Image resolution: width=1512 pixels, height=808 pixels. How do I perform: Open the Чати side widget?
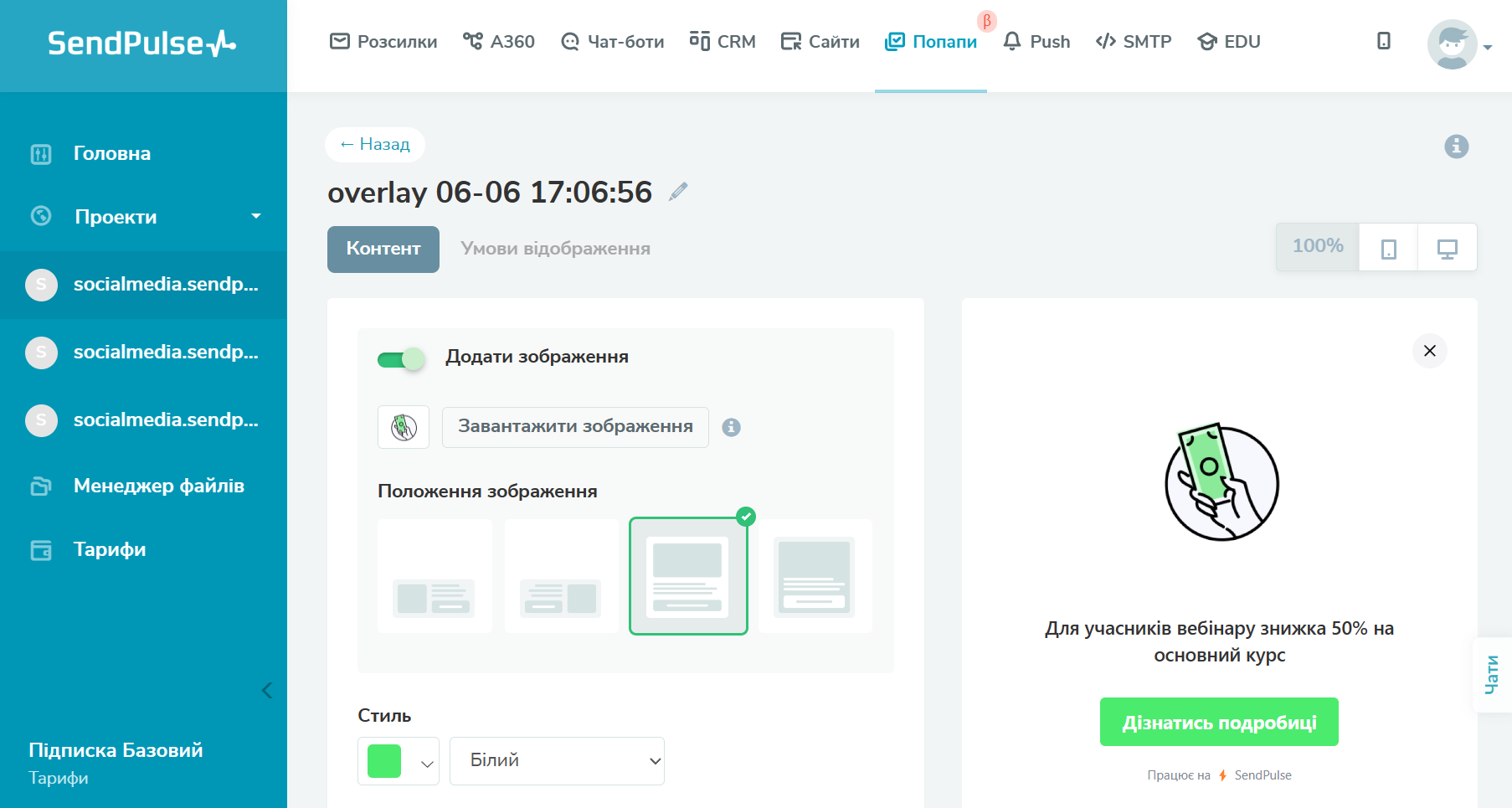(x=1492, y=675)
